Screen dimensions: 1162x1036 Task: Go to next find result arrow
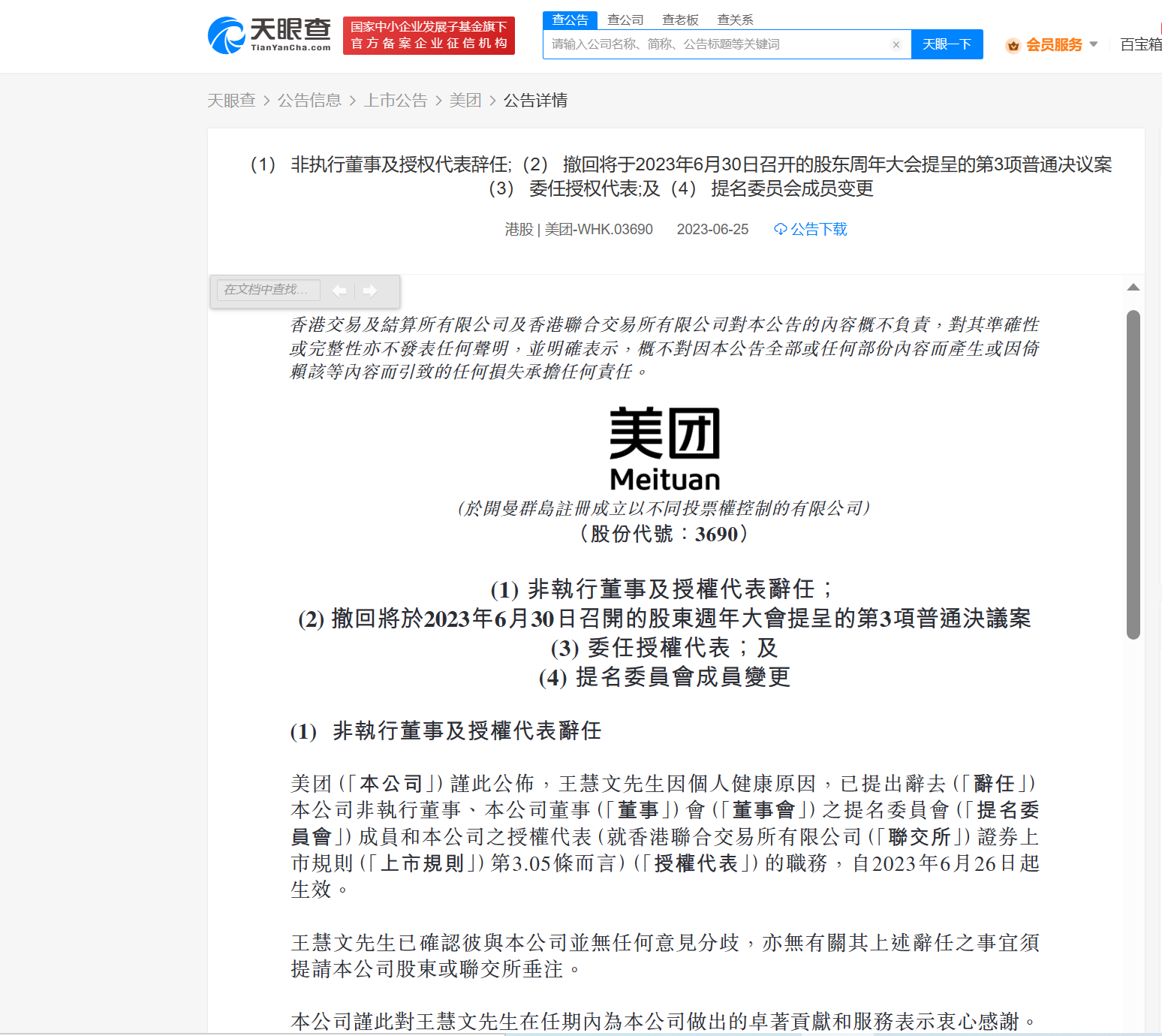click(369, 291)
